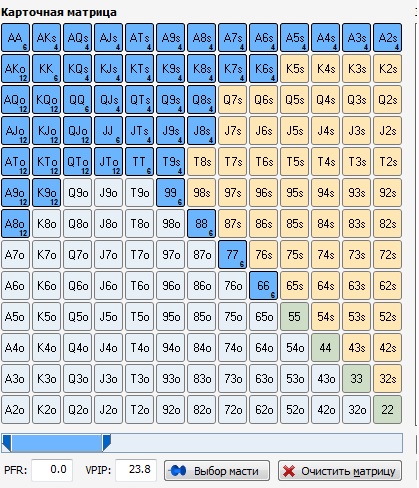Toggle the TT pair cell
The image size is (419, 488).
point(139,162)
